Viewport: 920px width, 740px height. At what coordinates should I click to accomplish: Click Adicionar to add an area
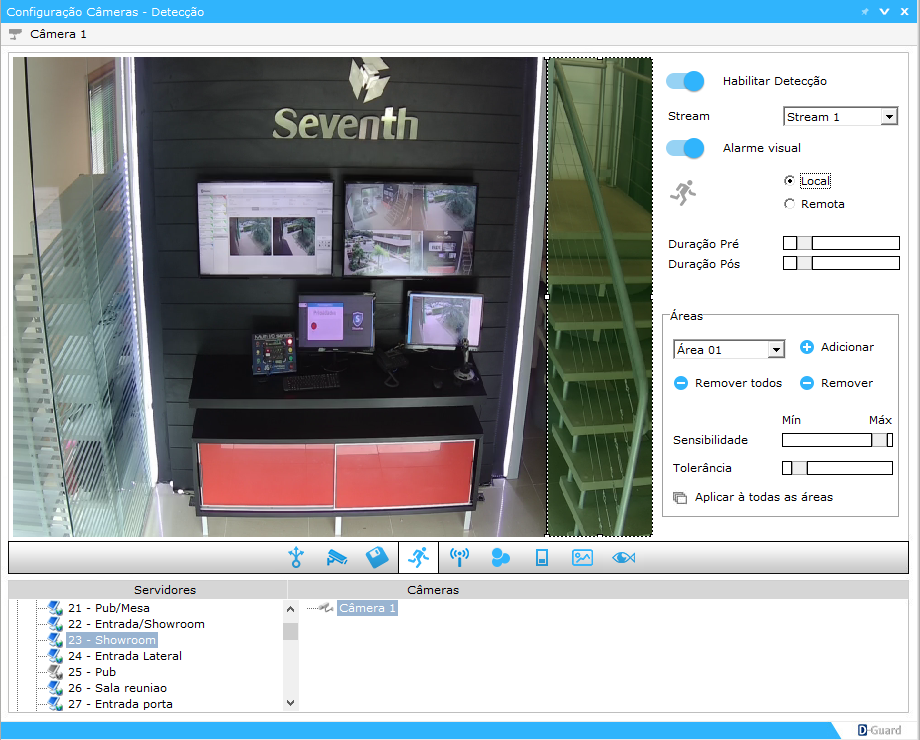pos(836,347)
